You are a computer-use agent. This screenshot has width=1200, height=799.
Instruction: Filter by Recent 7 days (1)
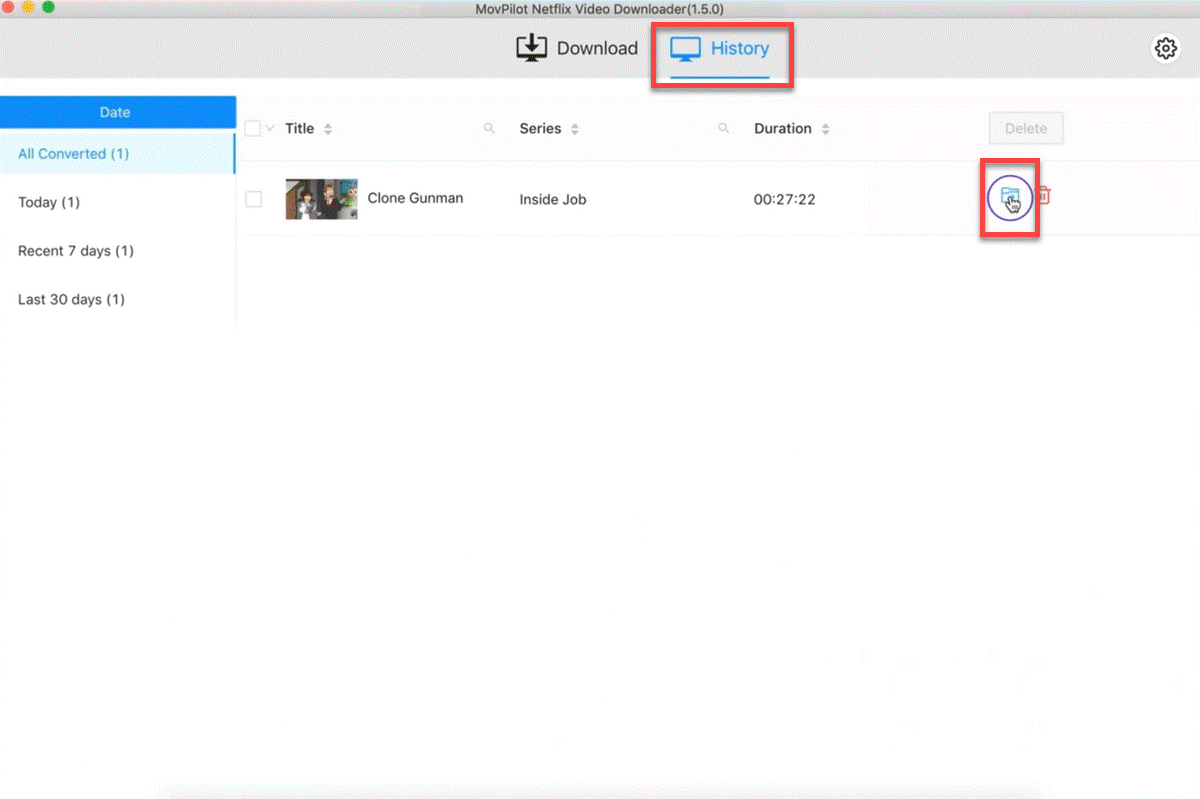coord(76,251)
